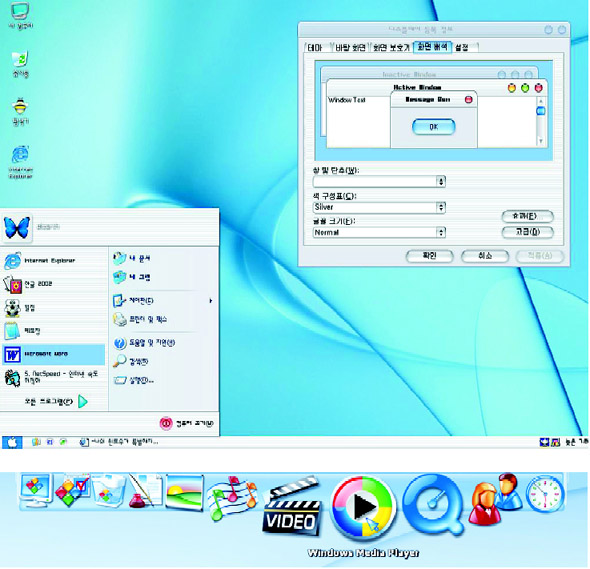590x569 pixels.
Task: Open My Pictures (내 그림) in Start menu
Action: 132,277
